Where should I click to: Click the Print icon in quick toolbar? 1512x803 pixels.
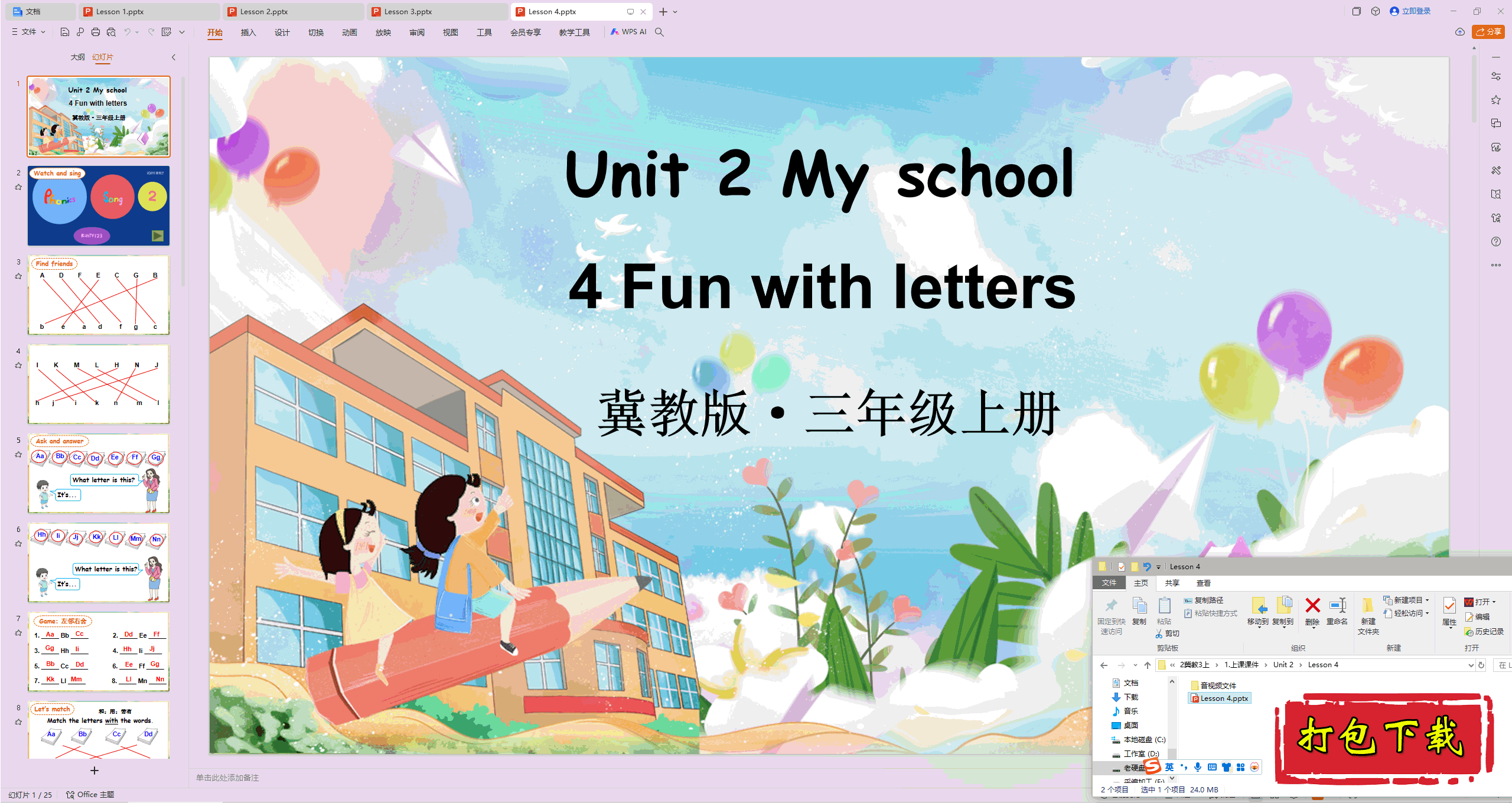pos(96,32)
